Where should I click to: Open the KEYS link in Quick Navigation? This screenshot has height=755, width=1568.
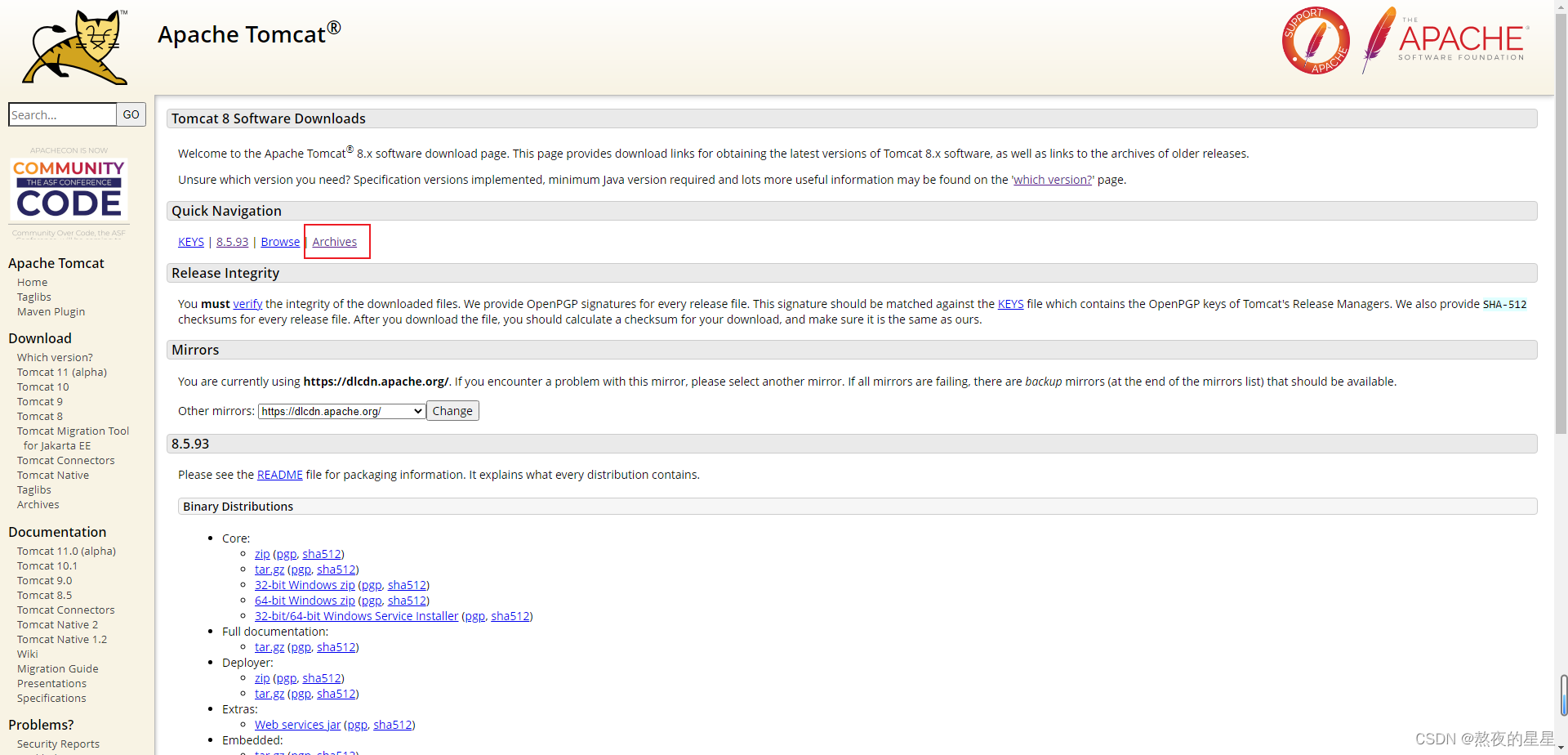(191, 242)
